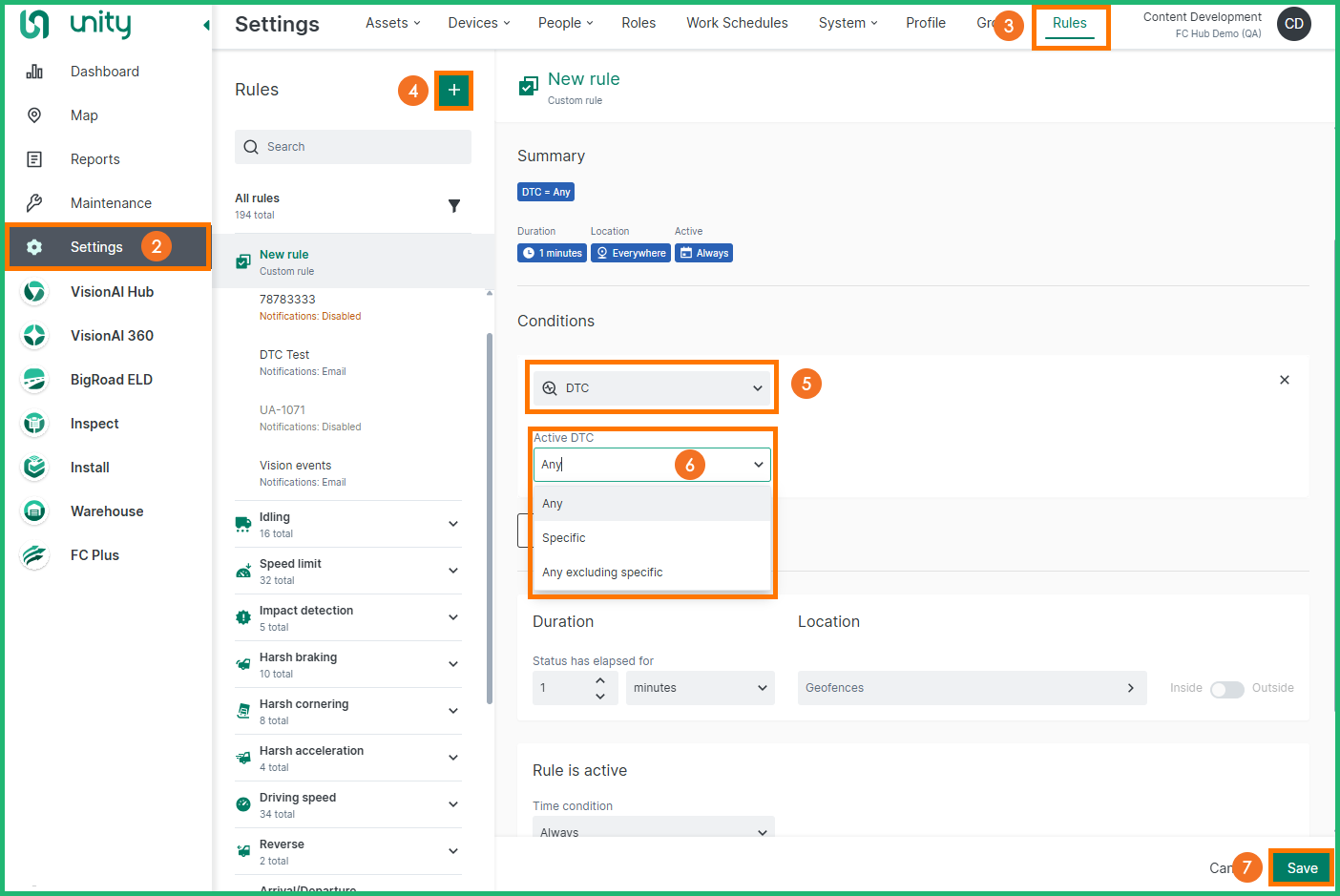Image resolution: width=1340 pixels, height=896 pixels.
Task: Open the Dashboard icon in sidebar
Action: [x=34, y=72]
